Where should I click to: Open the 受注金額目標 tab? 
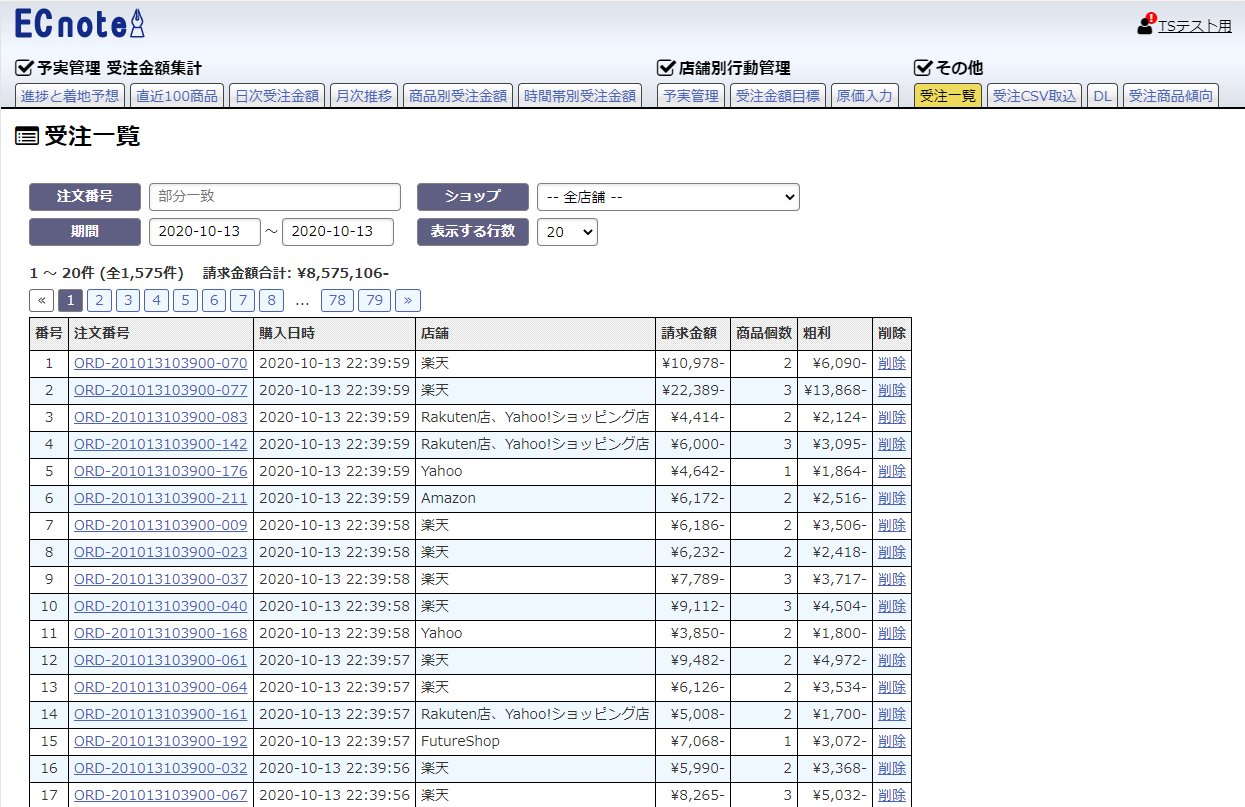click(777, 96)
